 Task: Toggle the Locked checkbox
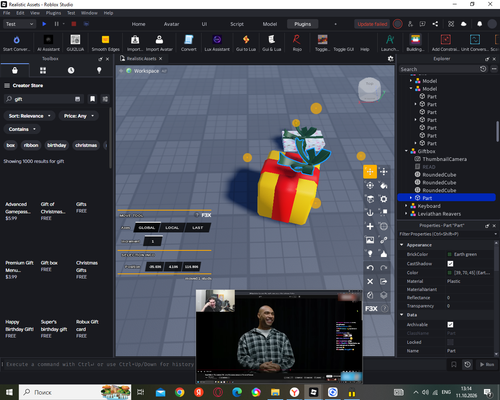pyautogui.click(x=450, y=342)
